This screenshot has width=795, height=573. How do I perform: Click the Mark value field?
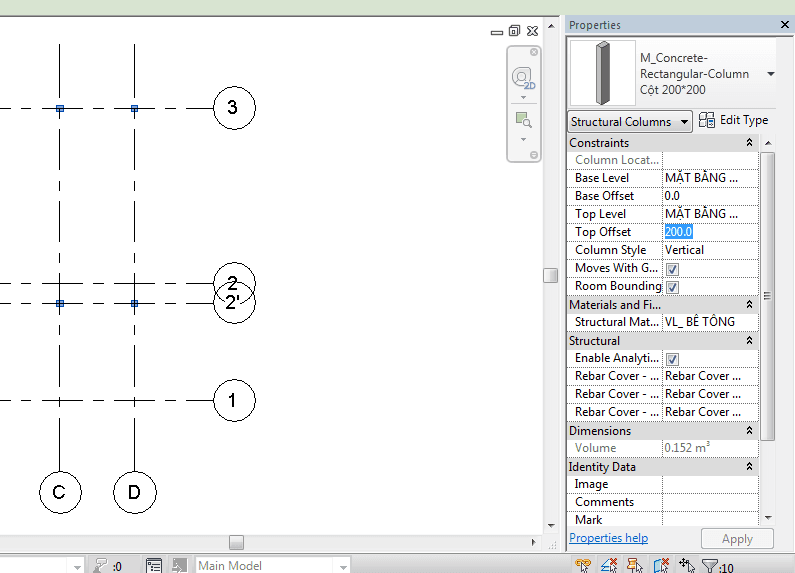click(x=710, y=519)
